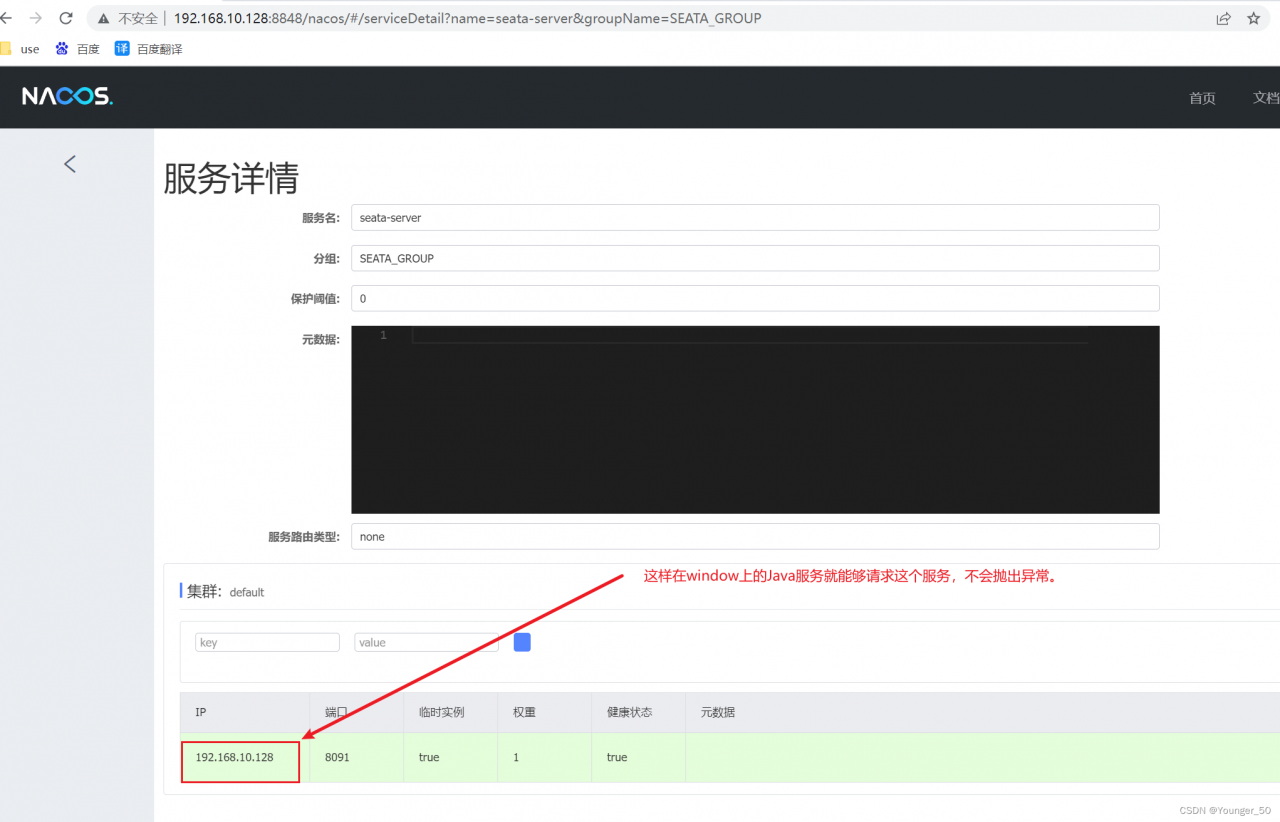Image resolution: width=1280 pixels, height=822 pixels.
Task: Open the 文档 menu item
Action: pos(1266,98)
